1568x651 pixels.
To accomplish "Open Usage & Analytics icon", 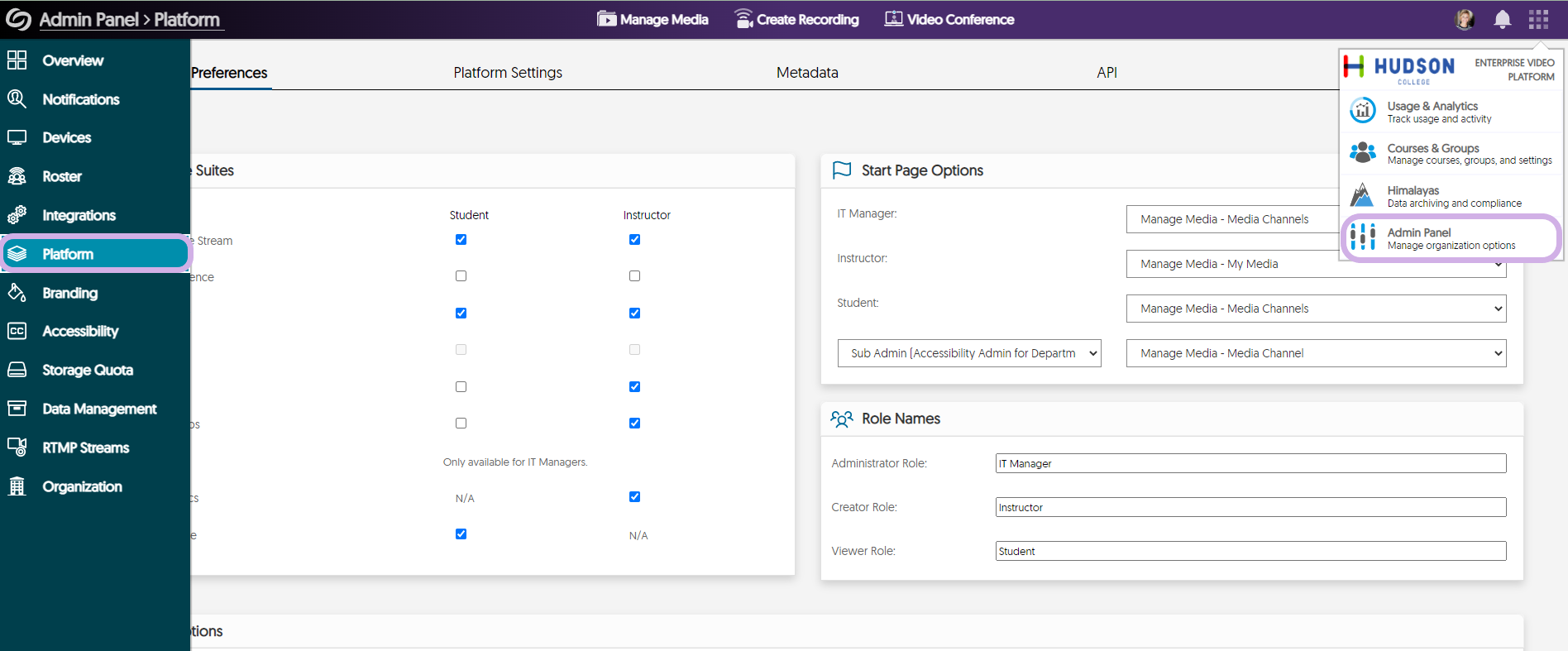I will (1363, 111).
